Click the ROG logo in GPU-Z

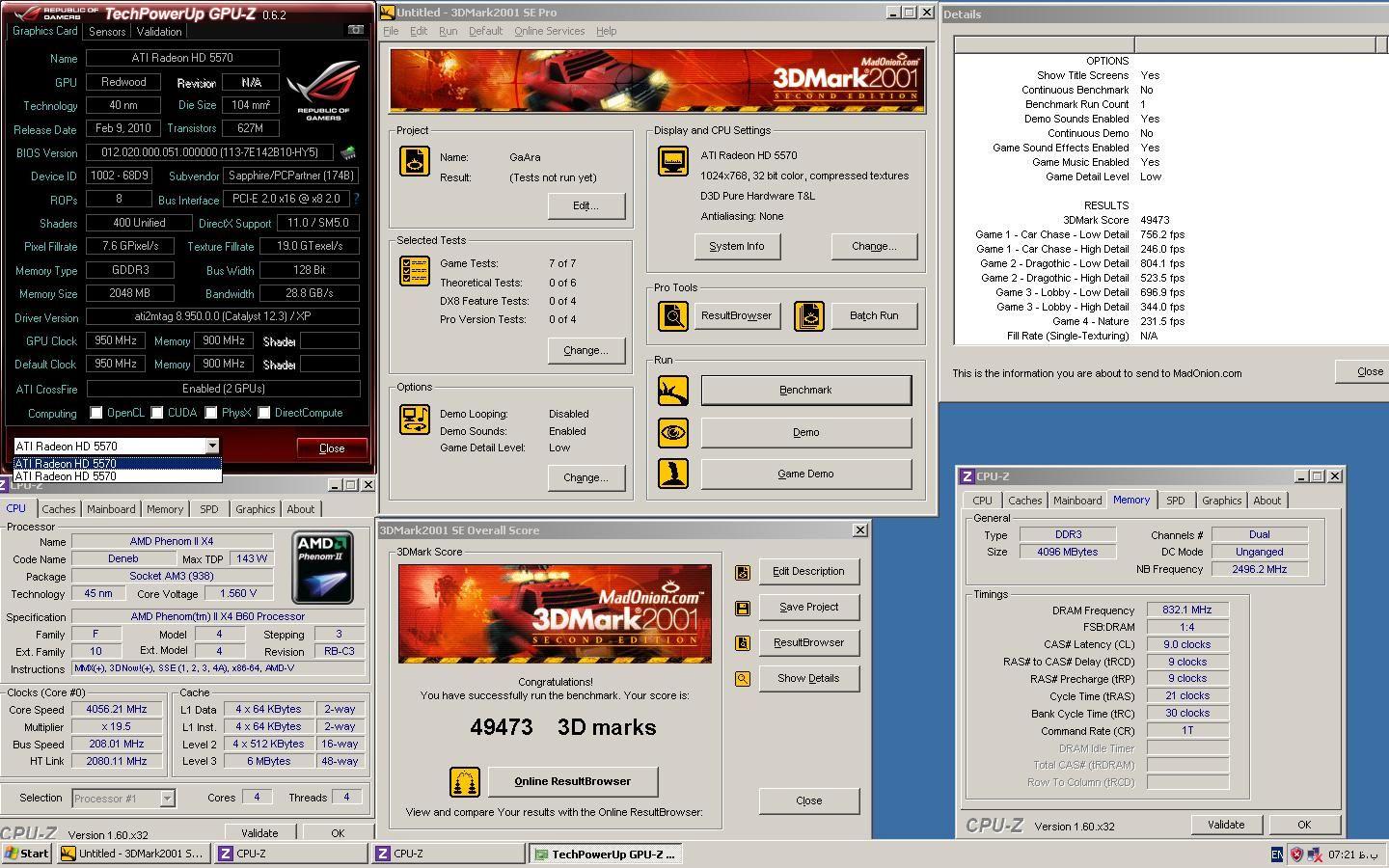(x=323, y=89)
